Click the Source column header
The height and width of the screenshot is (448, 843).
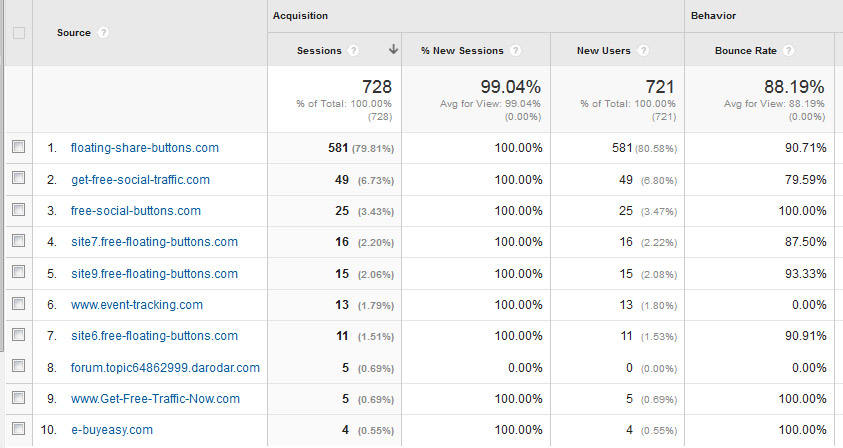(73, 33)
